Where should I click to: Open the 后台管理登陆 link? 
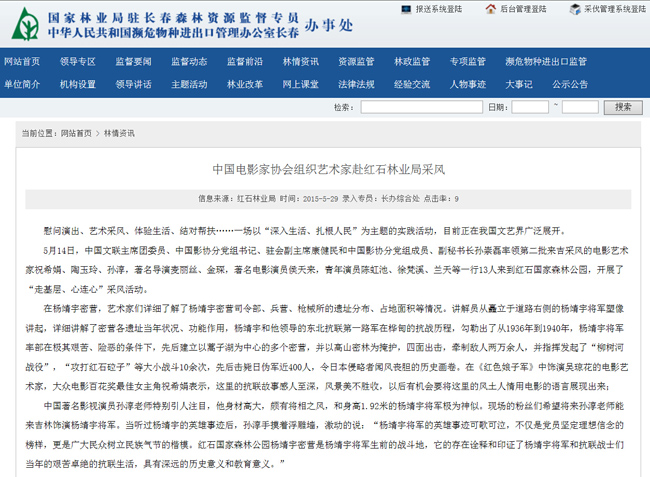pos(523,9)
